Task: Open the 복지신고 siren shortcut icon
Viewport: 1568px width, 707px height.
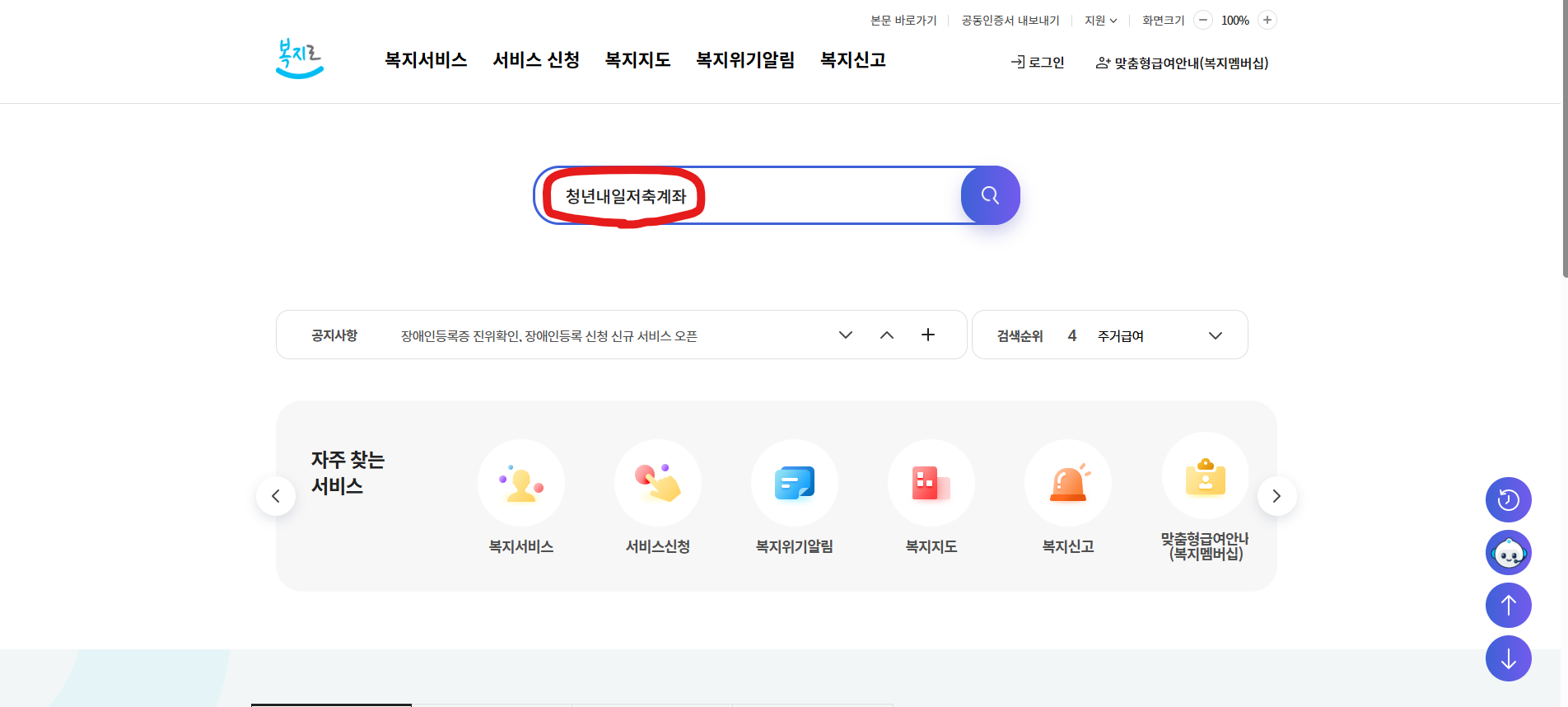Action: coord(1068,483)
